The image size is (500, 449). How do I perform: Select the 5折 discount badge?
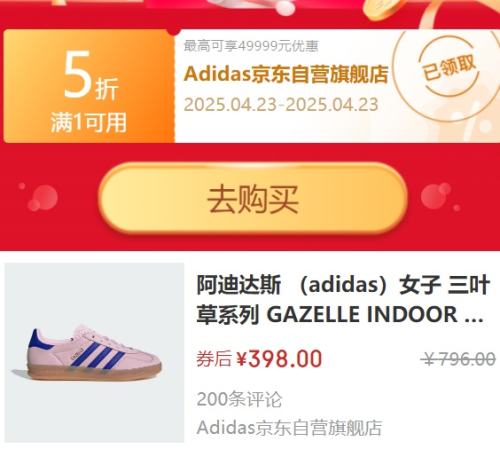(x=91, y=76)
